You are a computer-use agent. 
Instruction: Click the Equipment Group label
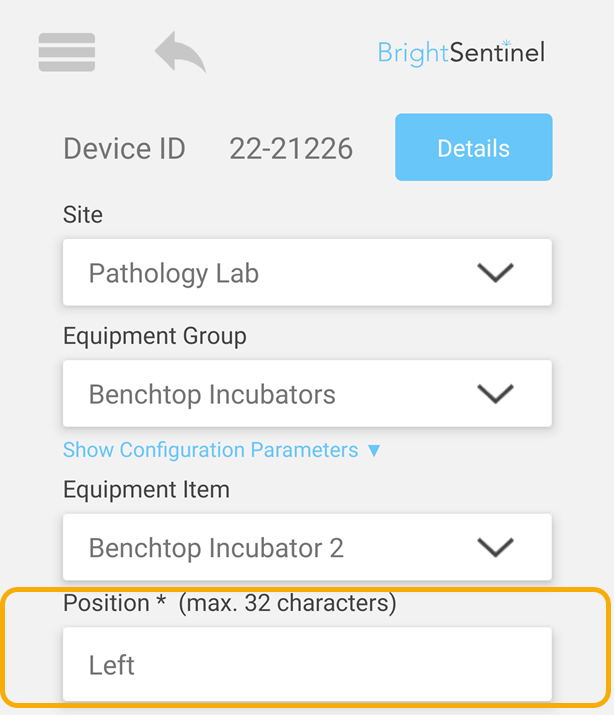[155, 337]
